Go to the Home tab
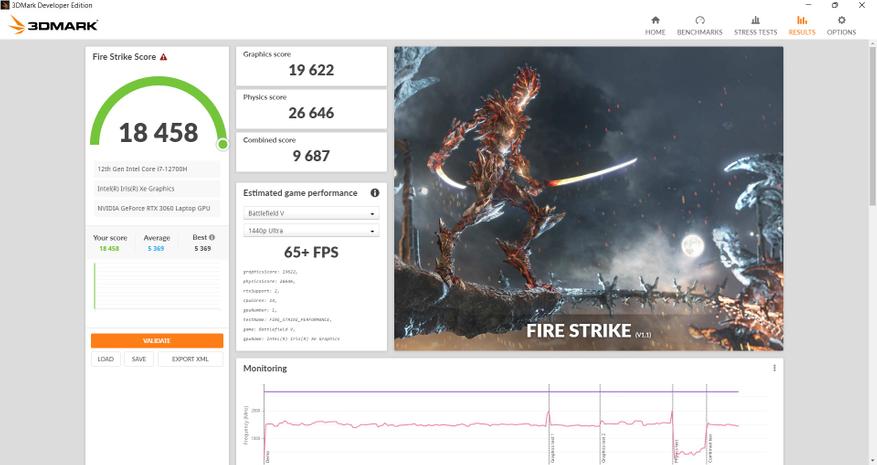Viewport: 877px width, 465px height. point(655,26)
